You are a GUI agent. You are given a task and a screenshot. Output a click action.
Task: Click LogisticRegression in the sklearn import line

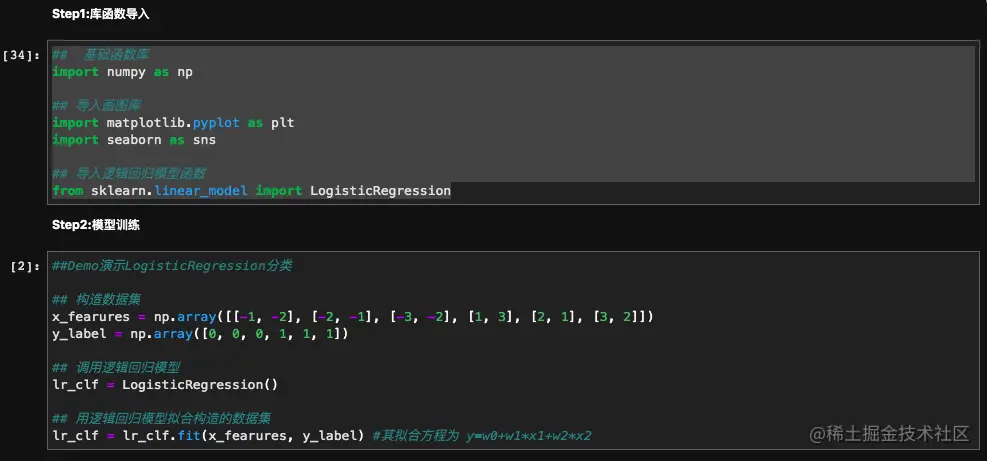(380, 190)
